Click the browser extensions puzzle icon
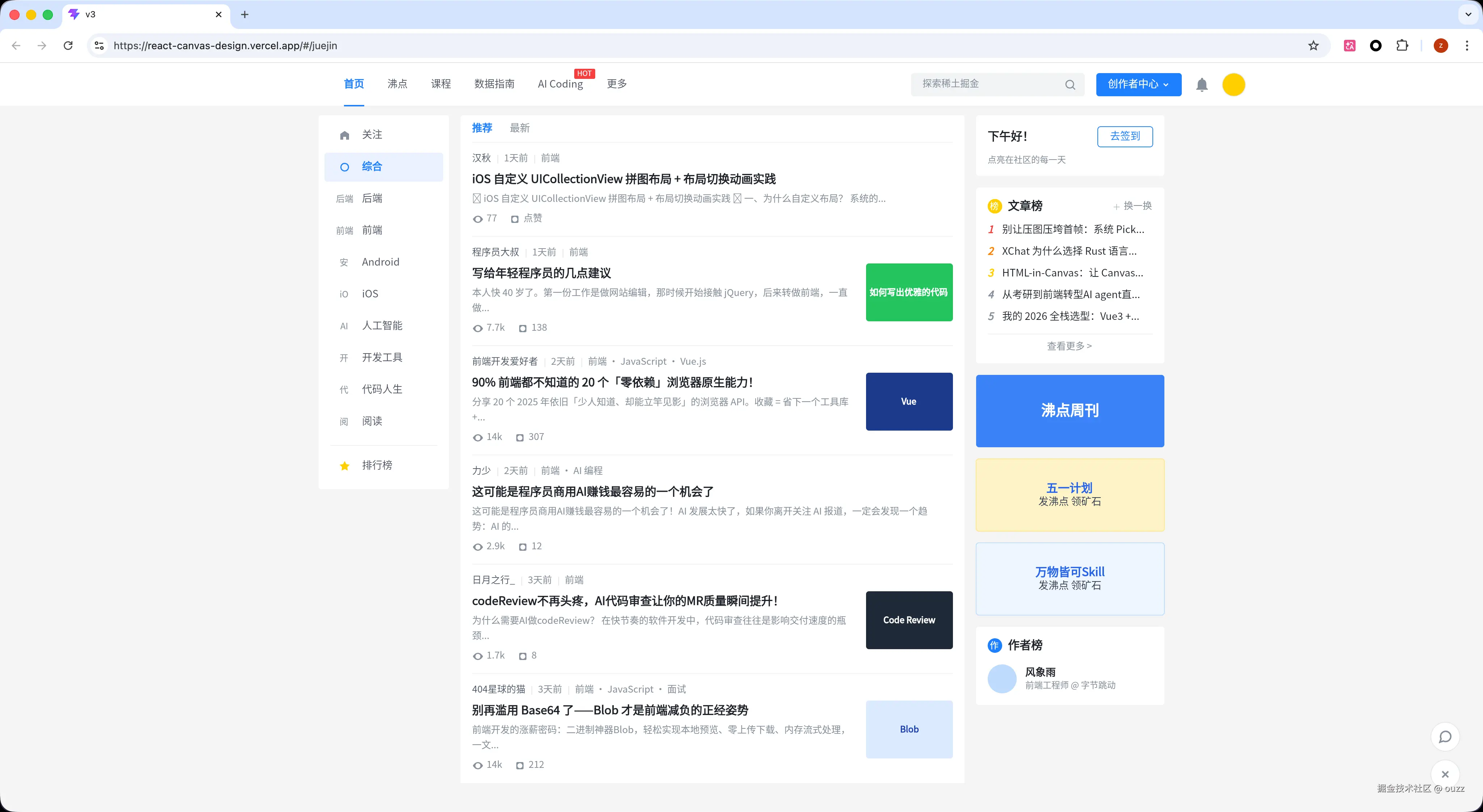Screen dimensions: 1483x812 pyautogui.click(x=1402, y=46)
